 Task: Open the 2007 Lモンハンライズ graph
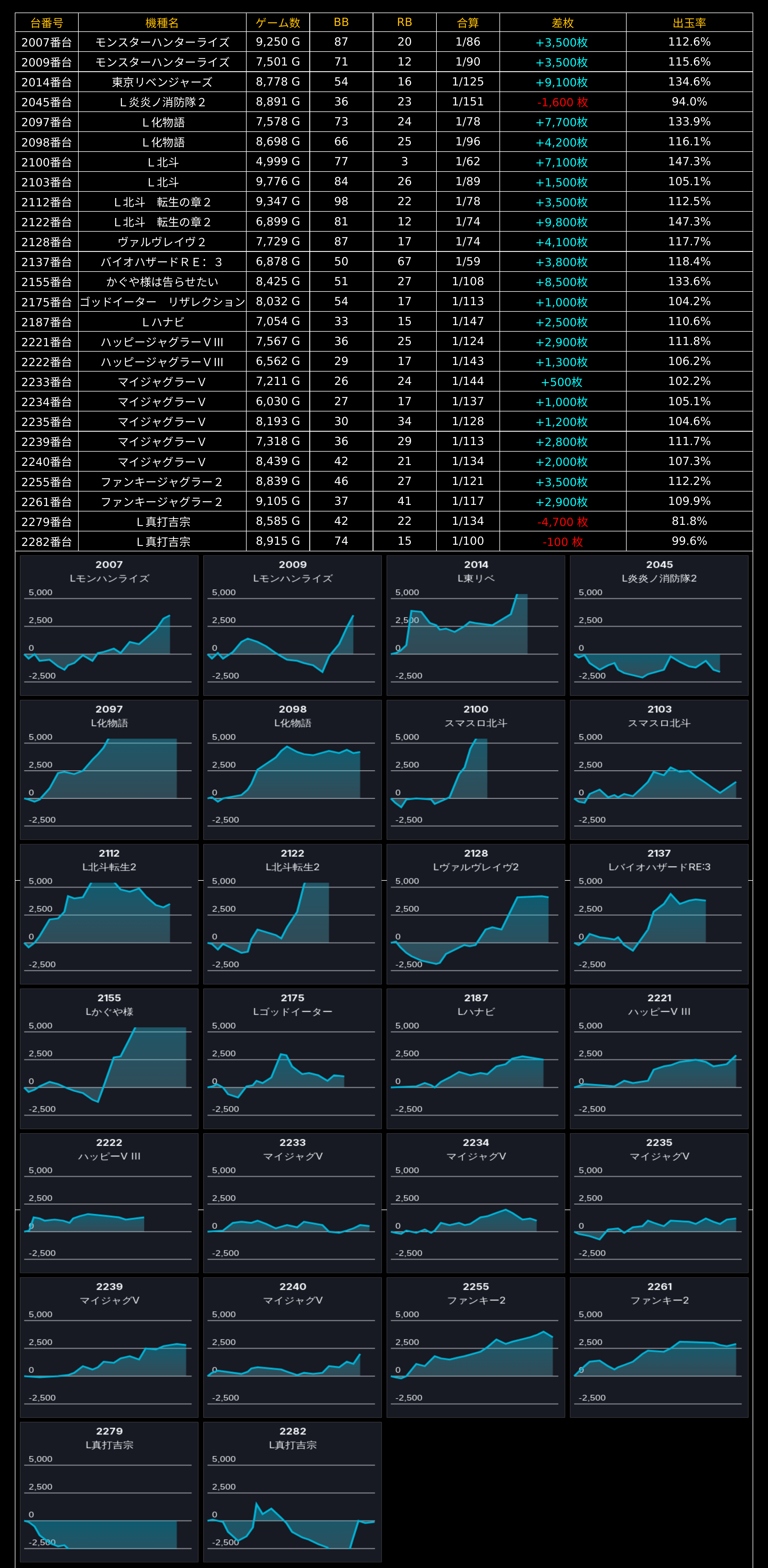coord(109,625)
